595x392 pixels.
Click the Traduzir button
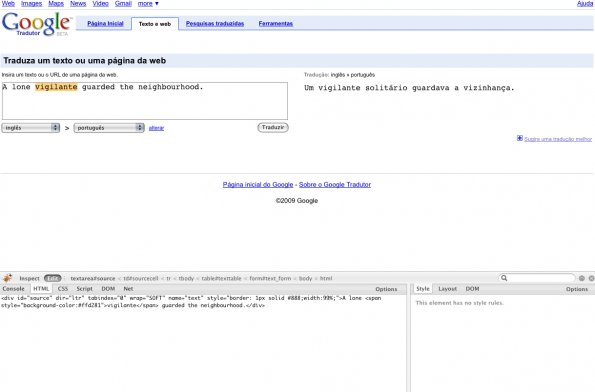coord(273,128)
